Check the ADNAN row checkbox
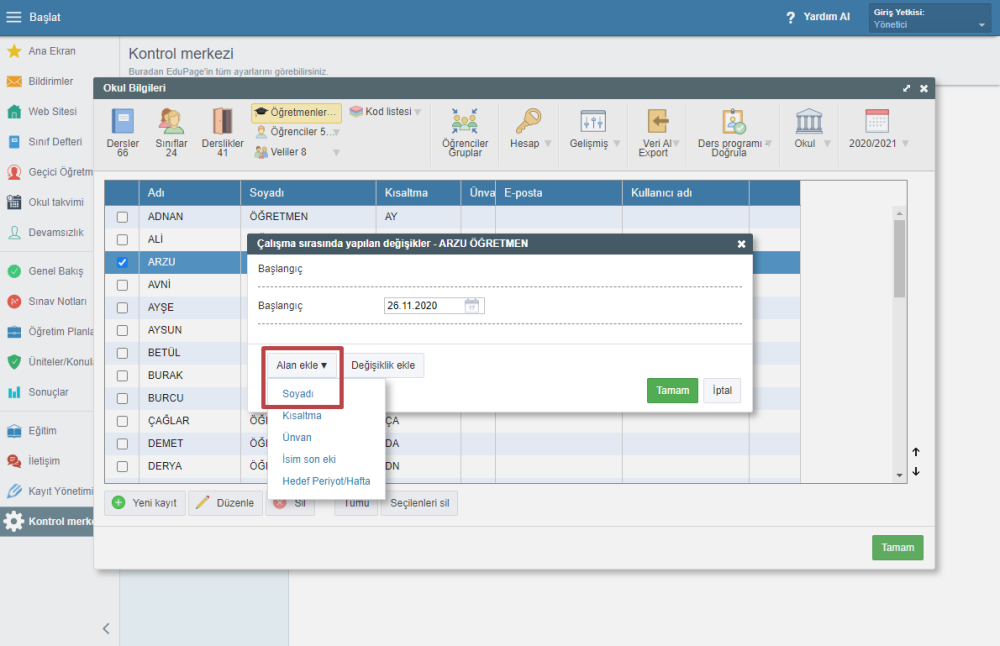1000x646 pixels. (x=122, y=217)
